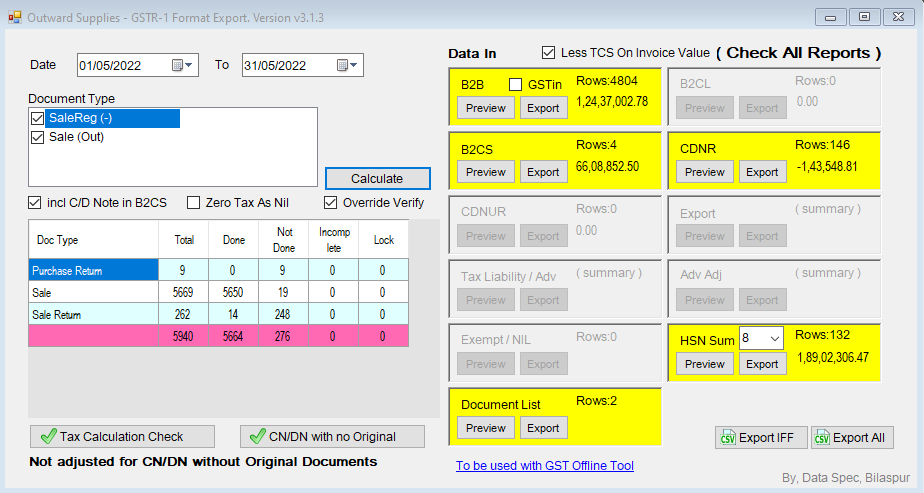The width and height of the screenshot is (924, 493).
Task: Export the CDNR report
Action: click(762, 172)
